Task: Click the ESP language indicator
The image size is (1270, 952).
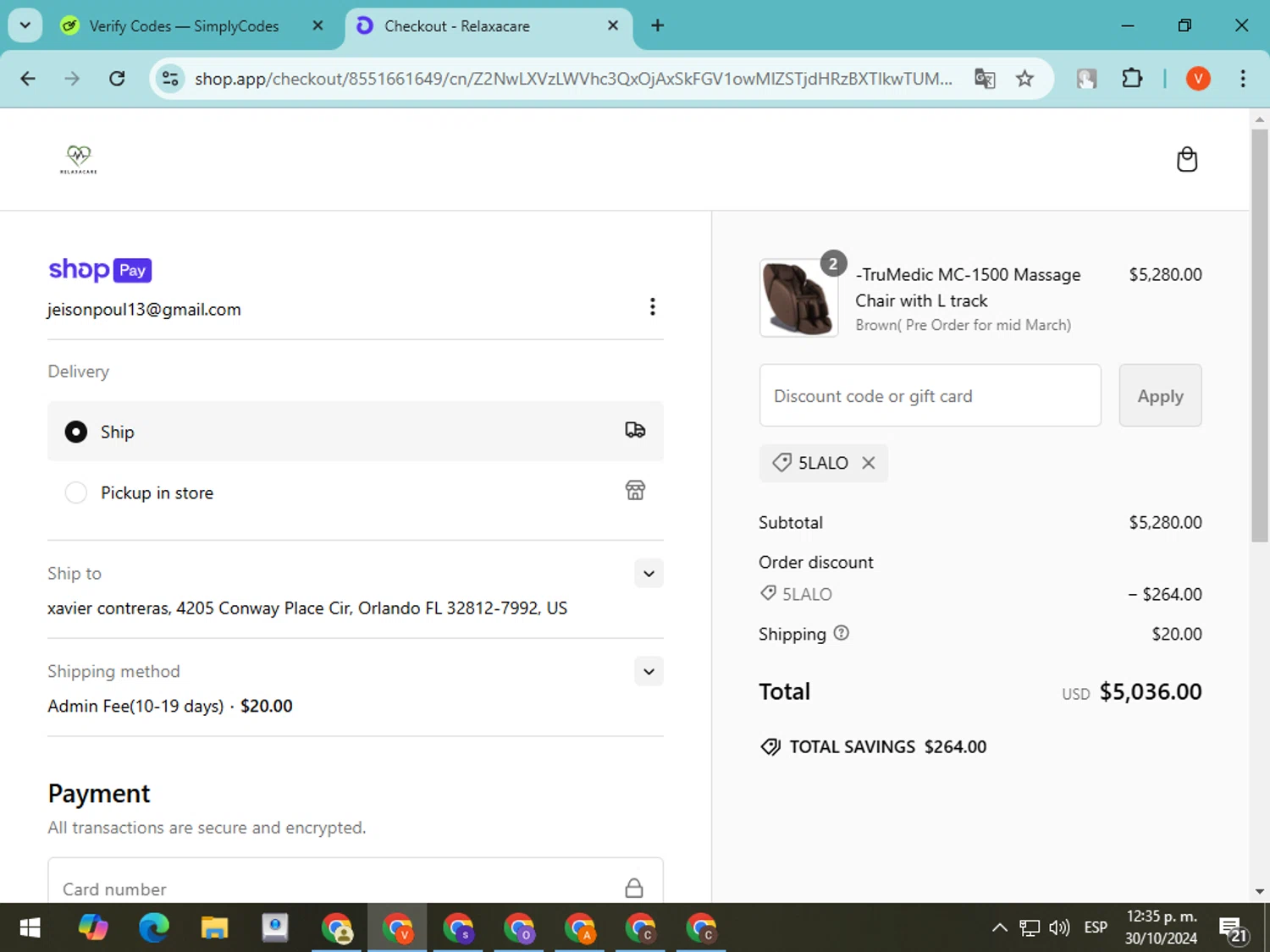Action: click(1096, 928)
